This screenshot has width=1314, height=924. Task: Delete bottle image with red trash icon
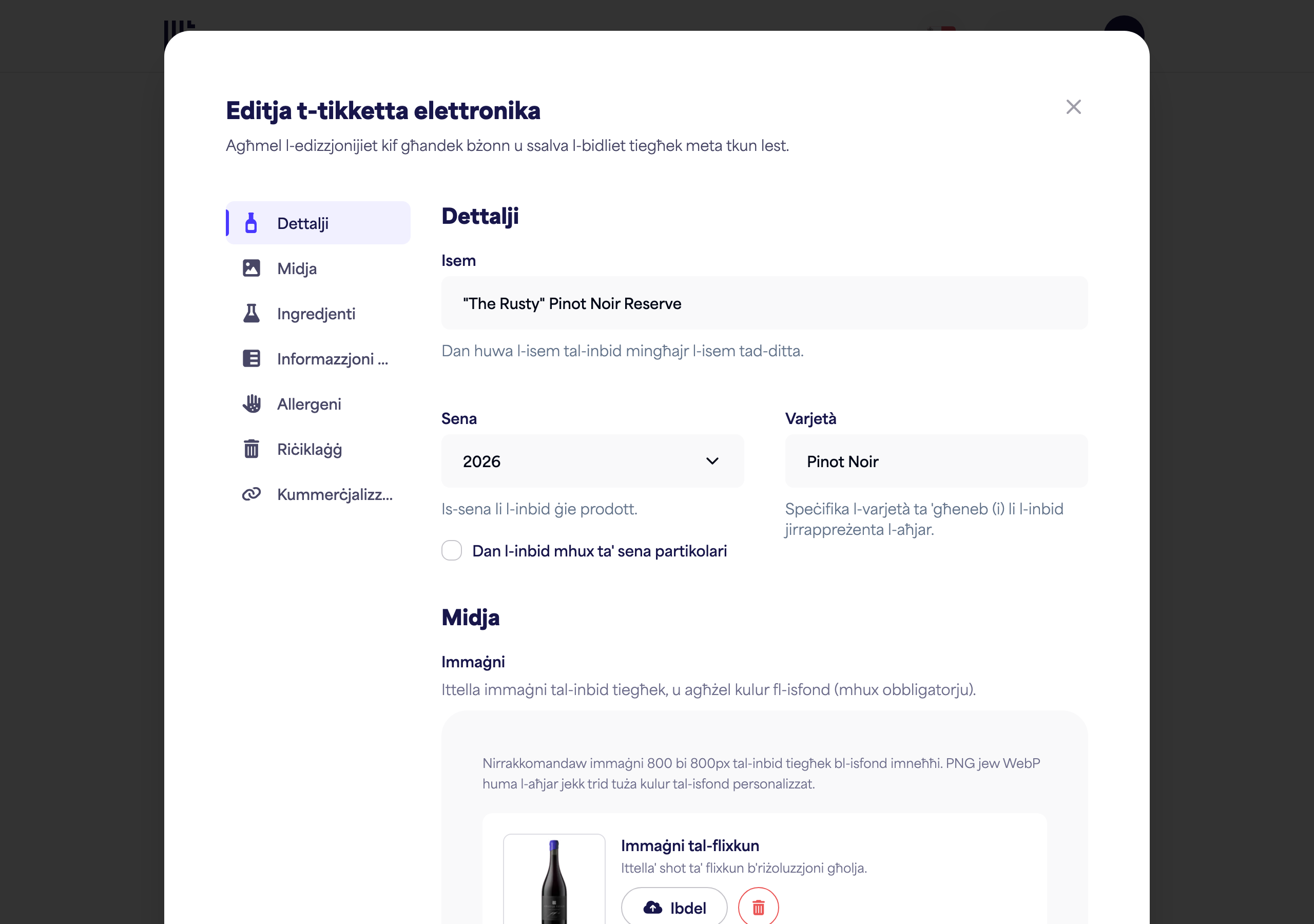pyautogui.click(x=758, y=908)
